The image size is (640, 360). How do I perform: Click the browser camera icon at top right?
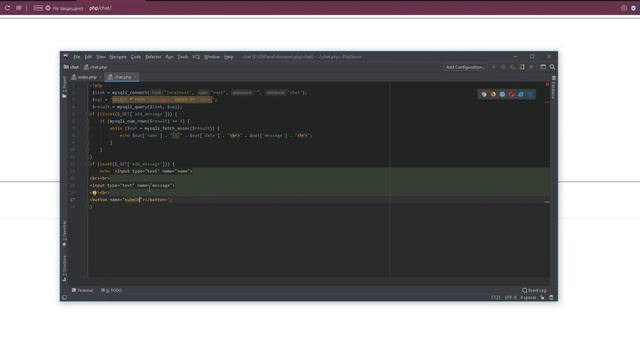tap(624, 8)
